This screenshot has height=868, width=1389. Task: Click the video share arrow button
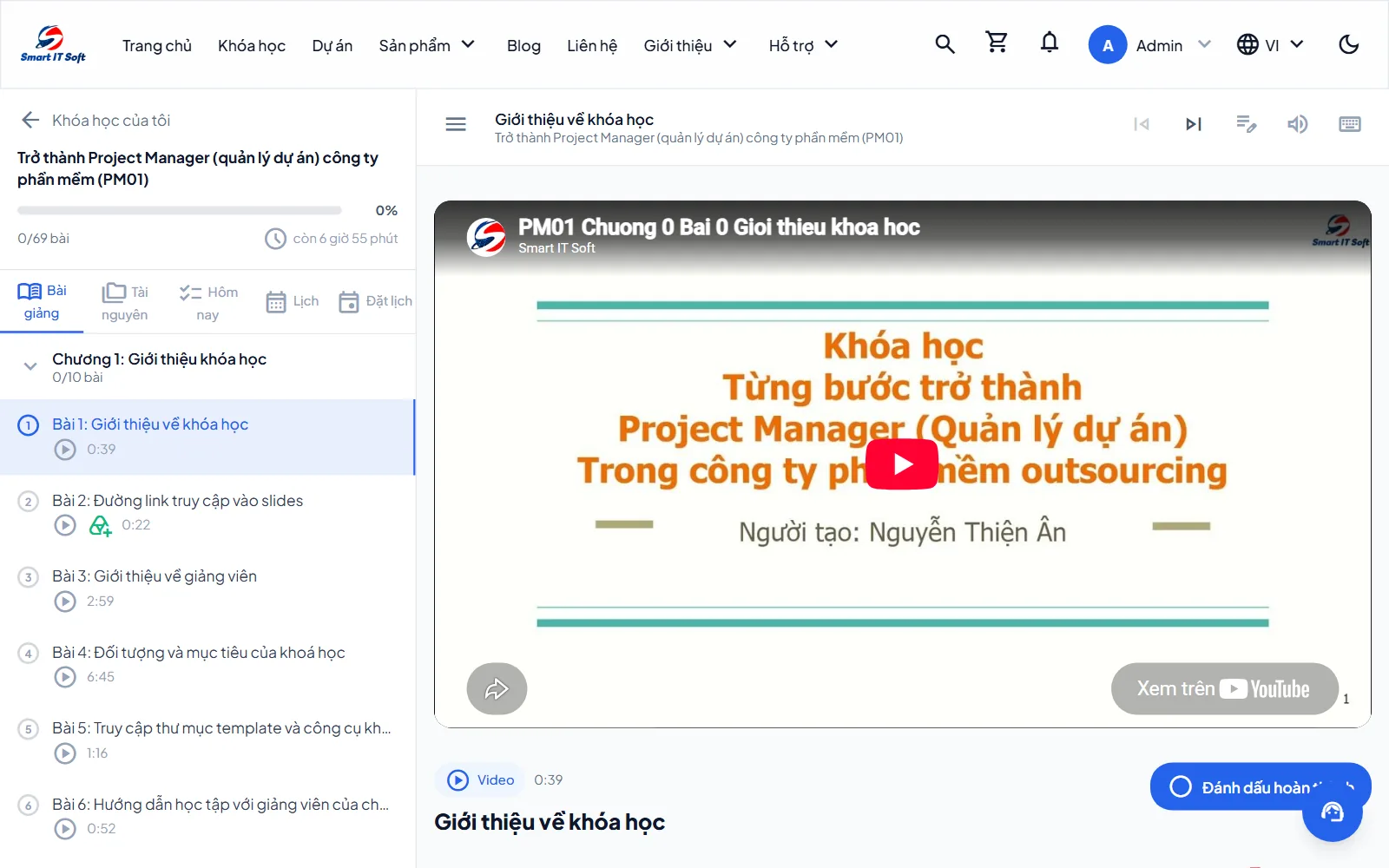(497, 689)
